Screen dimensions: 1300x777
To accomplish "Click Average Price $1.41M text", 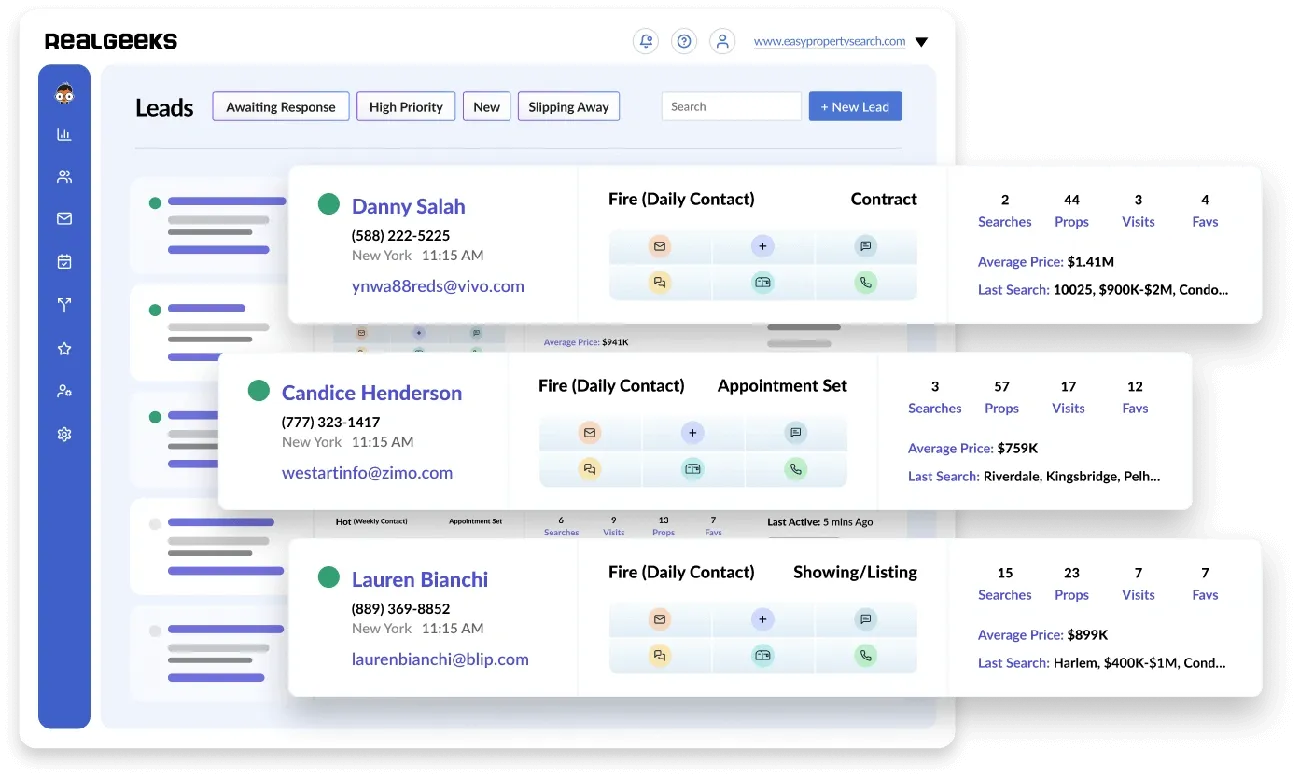I will tap(1046, 262).
